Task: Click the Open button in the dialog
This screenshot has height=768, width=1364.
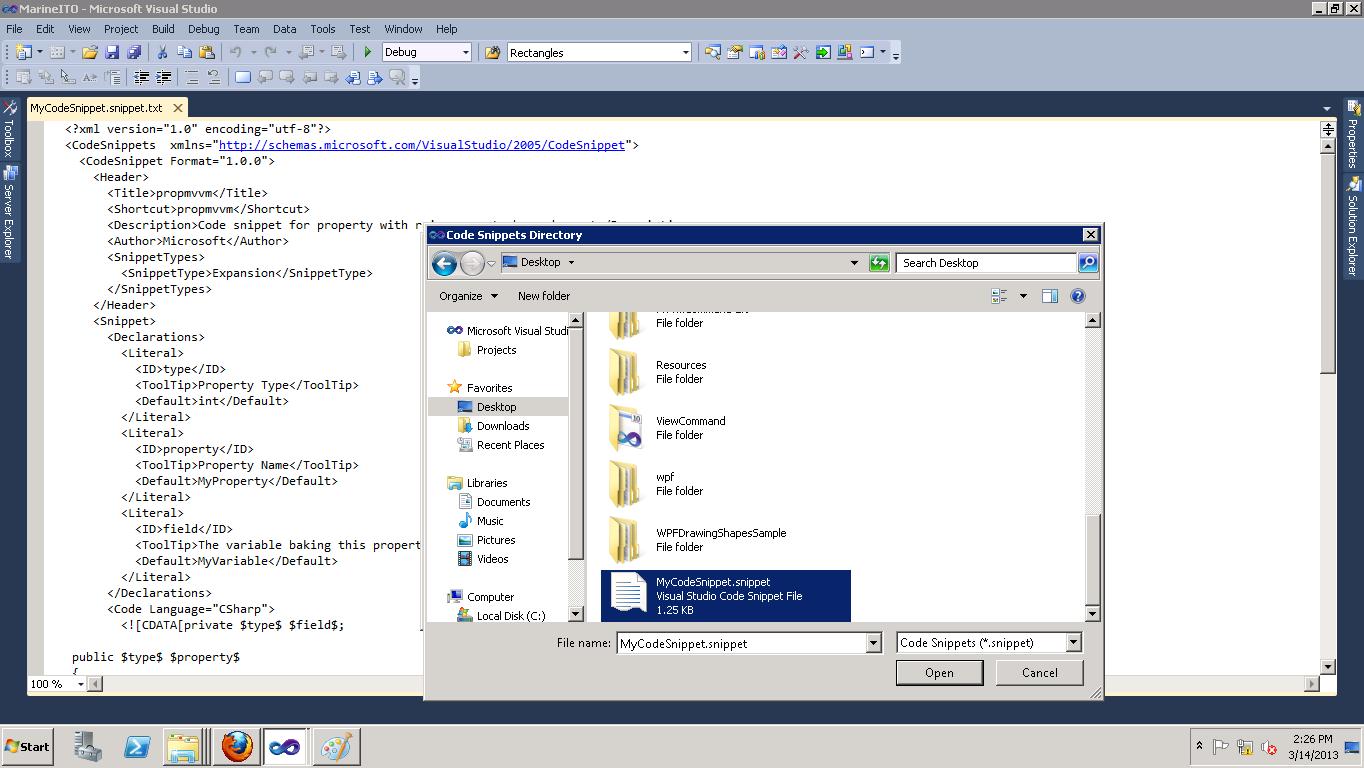Action: (x=939, y=673)
